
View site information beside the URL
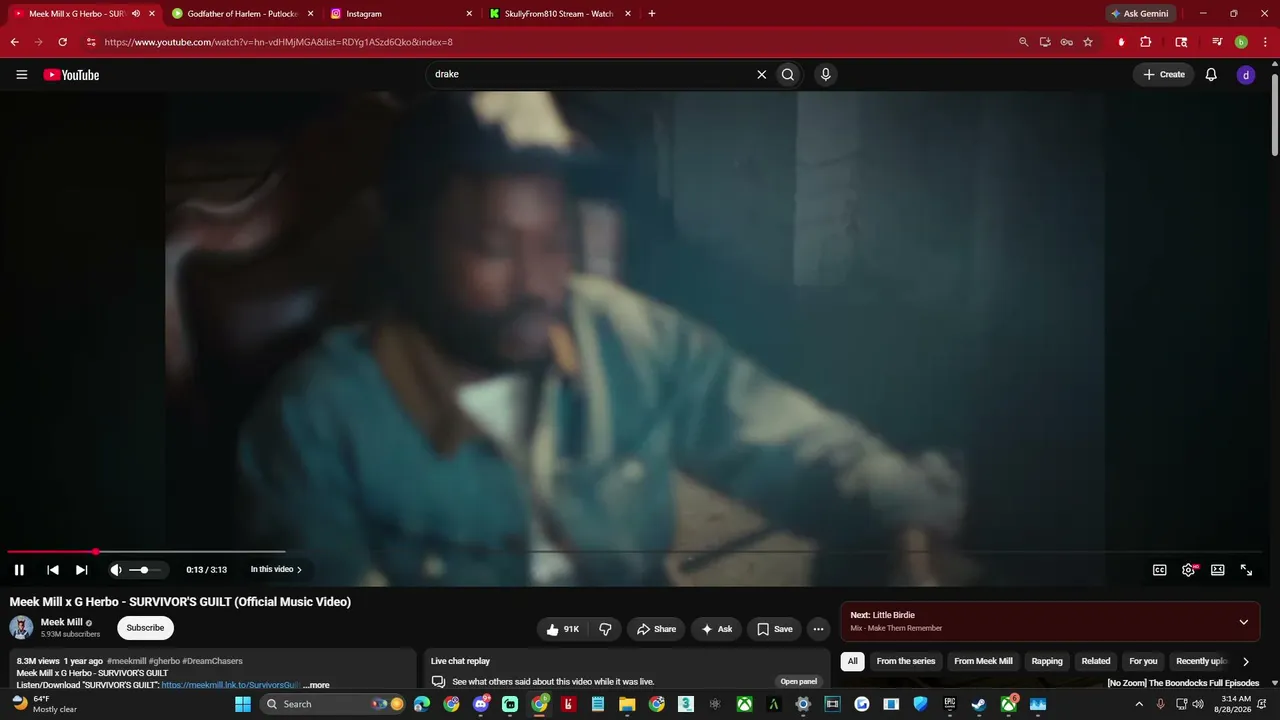click(91, 42)
